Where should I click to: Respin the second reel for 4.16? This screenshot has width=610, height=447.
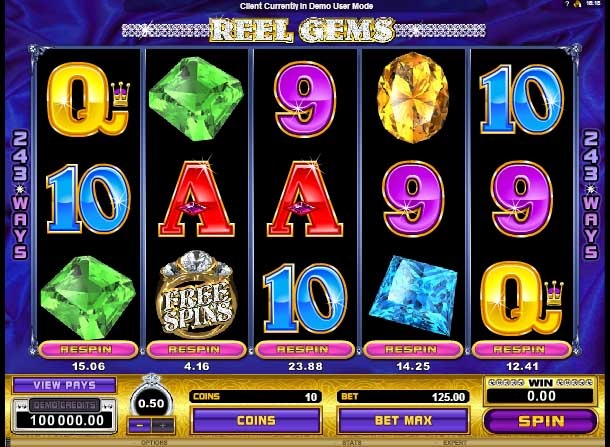tap(196, 349)
